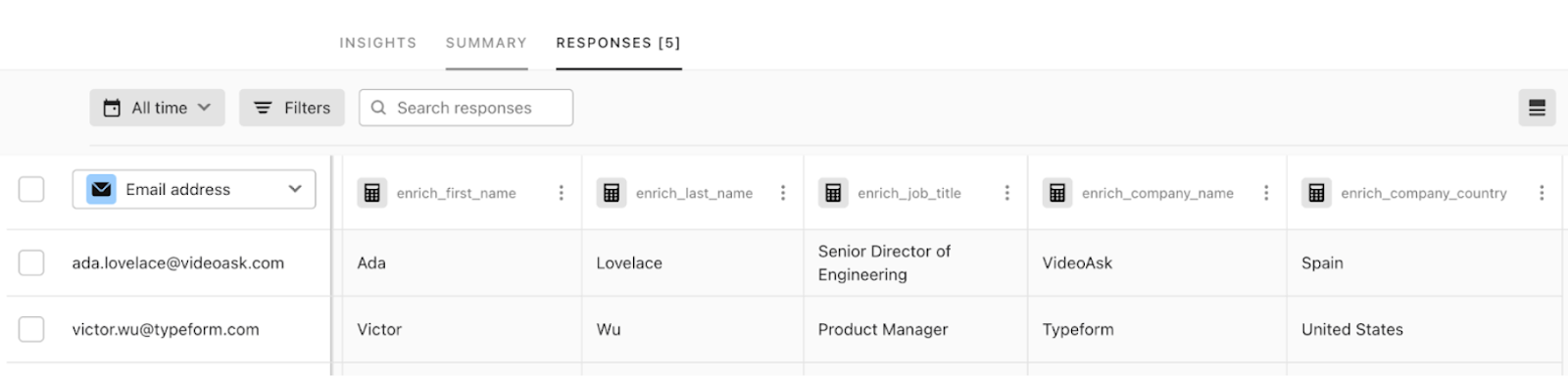This screenshot has width=1568, height=376.
Task: Select the ada.lovelace@videoask.com row checkbox
Action: [31, 262]
